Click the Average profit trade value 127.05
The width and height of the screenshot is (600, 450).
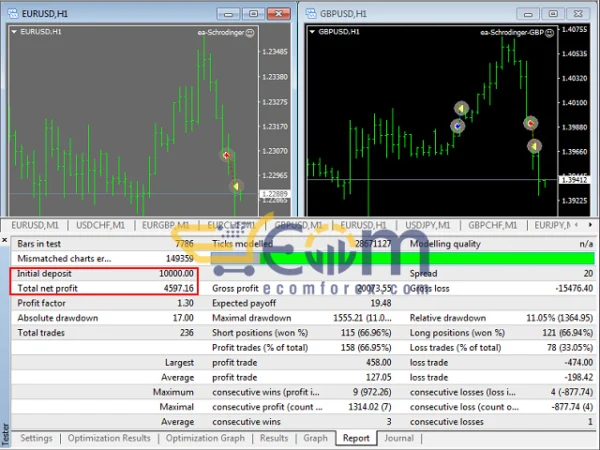pyautogui.click(x=378, y=377)
